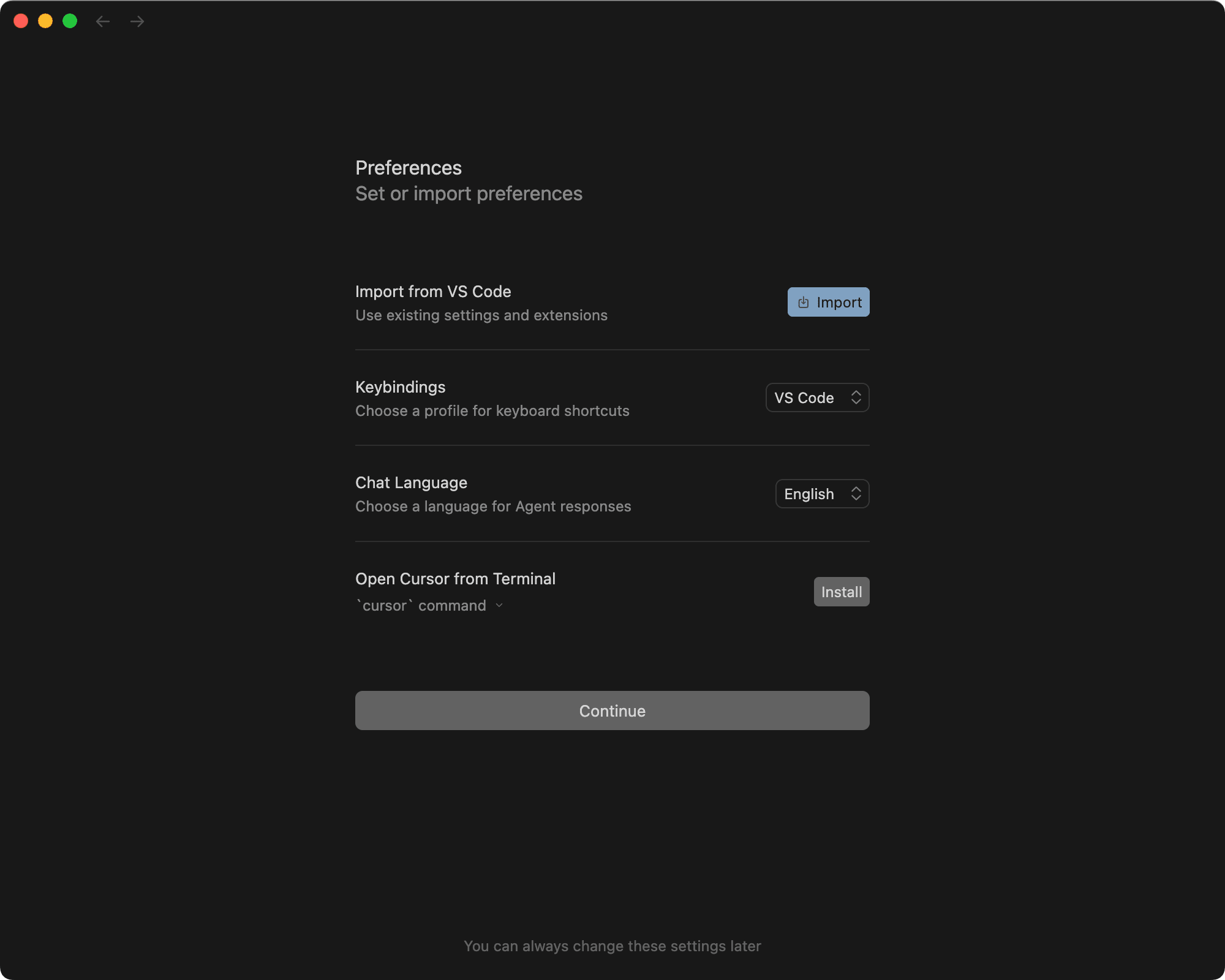Click the Open Cursor from Terminal label

[x=455, y=578]
